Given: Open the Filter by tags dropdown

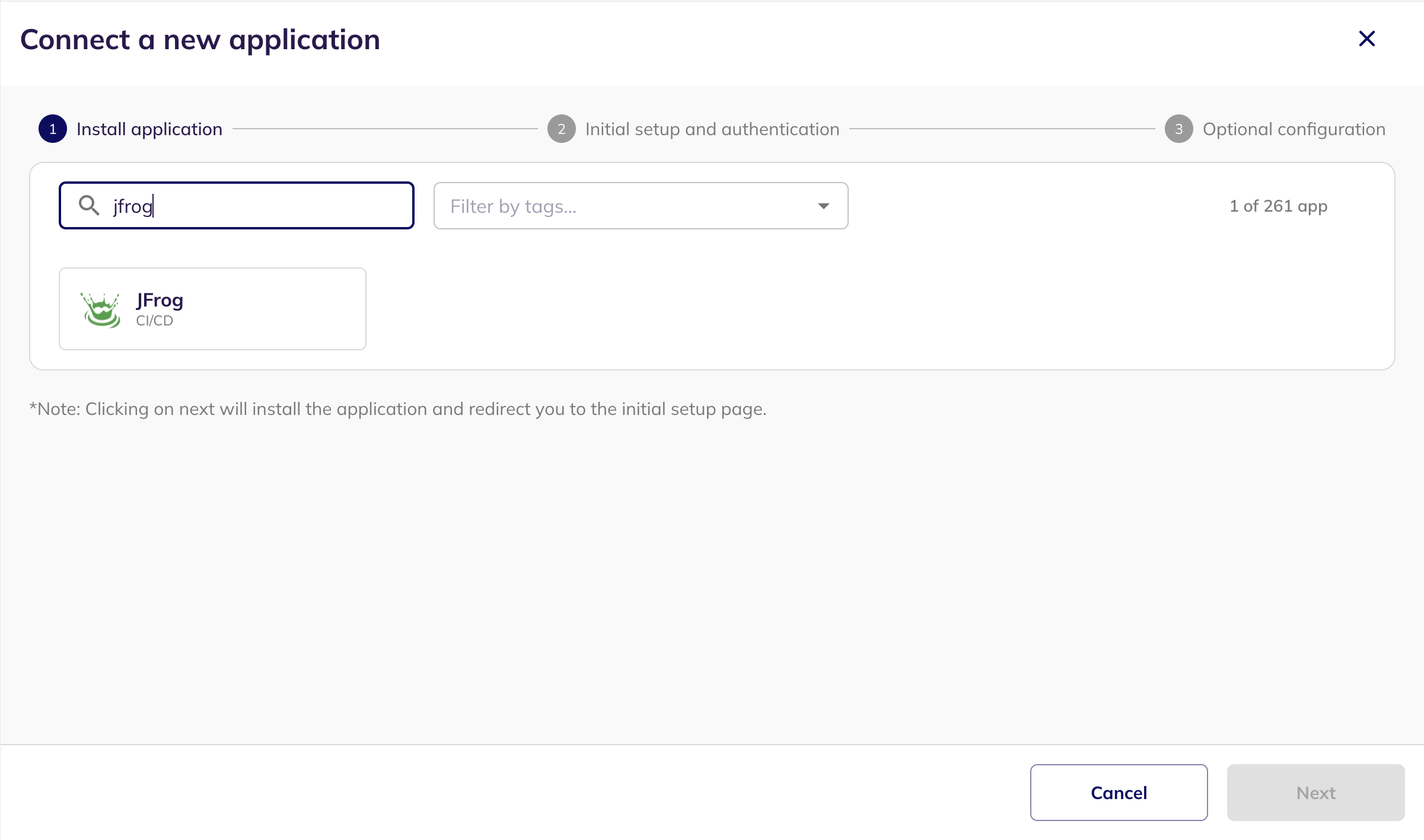Looking at the screenshot, I should [641, 206].
